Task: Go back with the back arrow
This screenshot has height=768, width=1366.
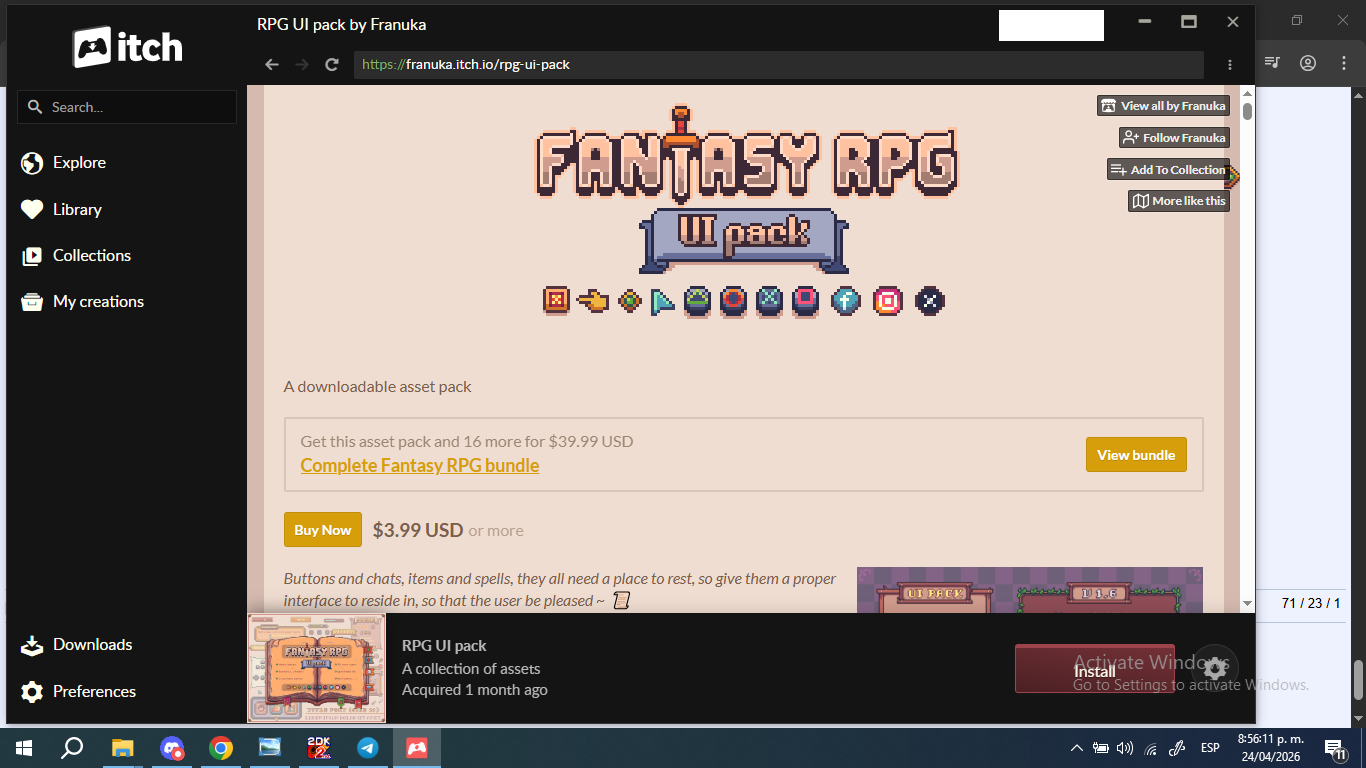Action: (x=271, y=64)
